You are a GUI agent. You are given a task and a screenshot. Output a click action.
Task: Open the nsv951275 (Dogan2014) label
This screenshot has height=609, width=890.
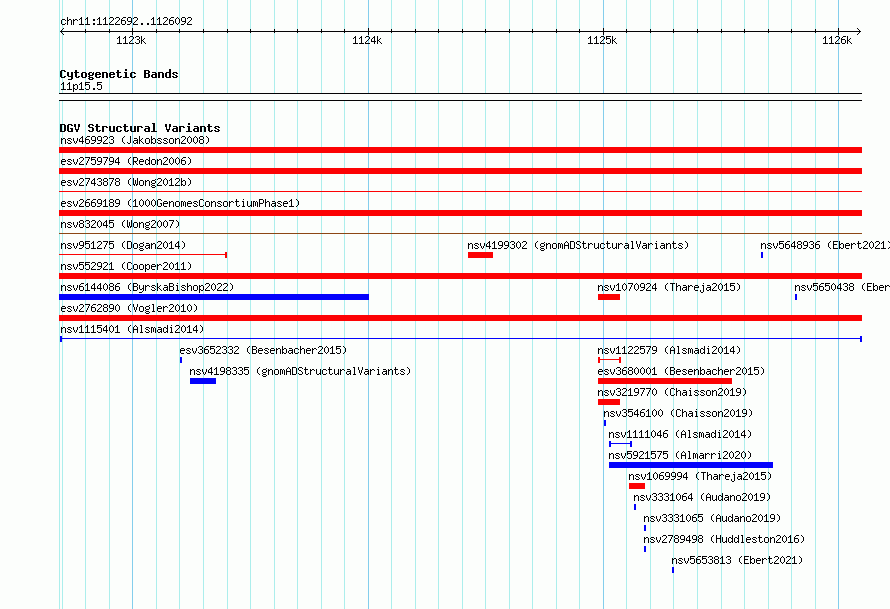123,245
